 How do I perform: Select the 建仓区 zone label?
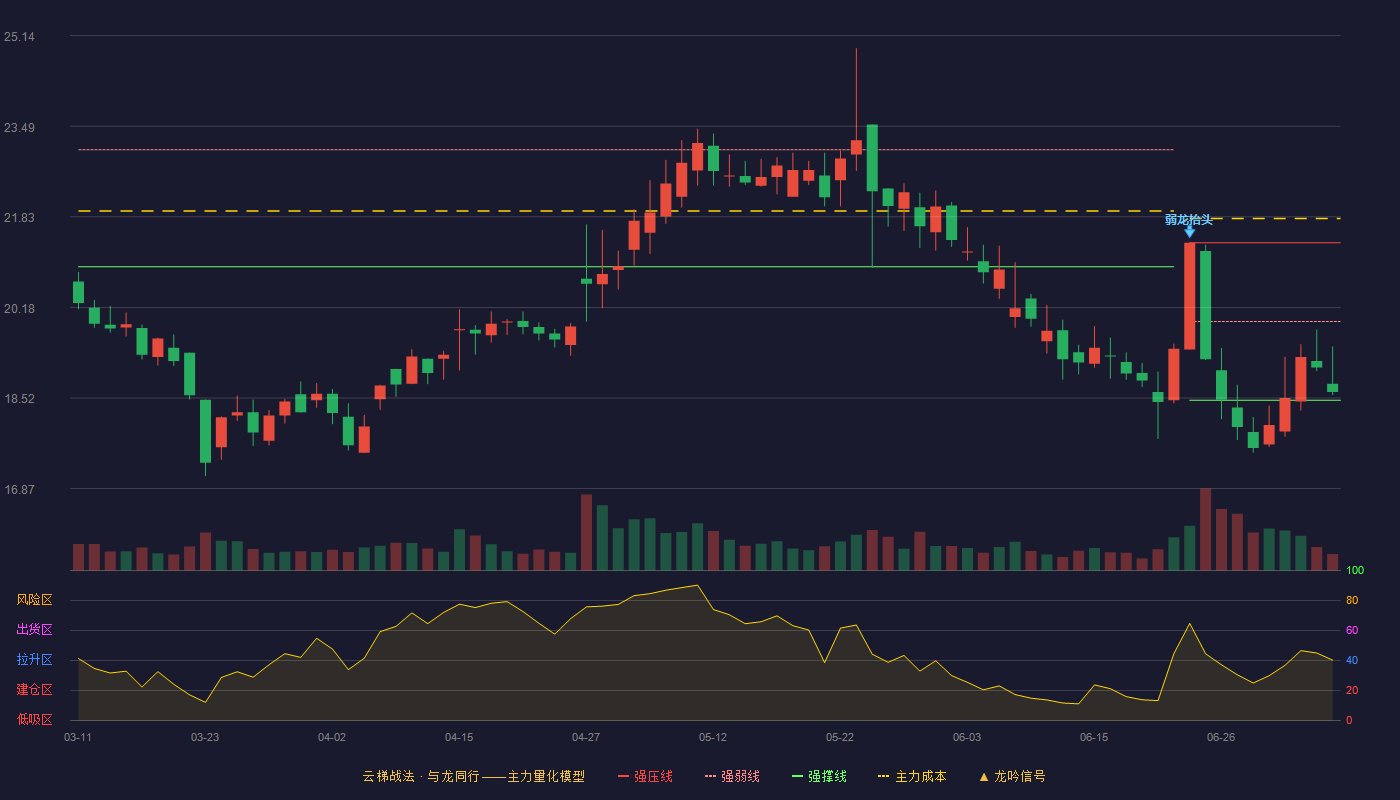click(34, 690)
